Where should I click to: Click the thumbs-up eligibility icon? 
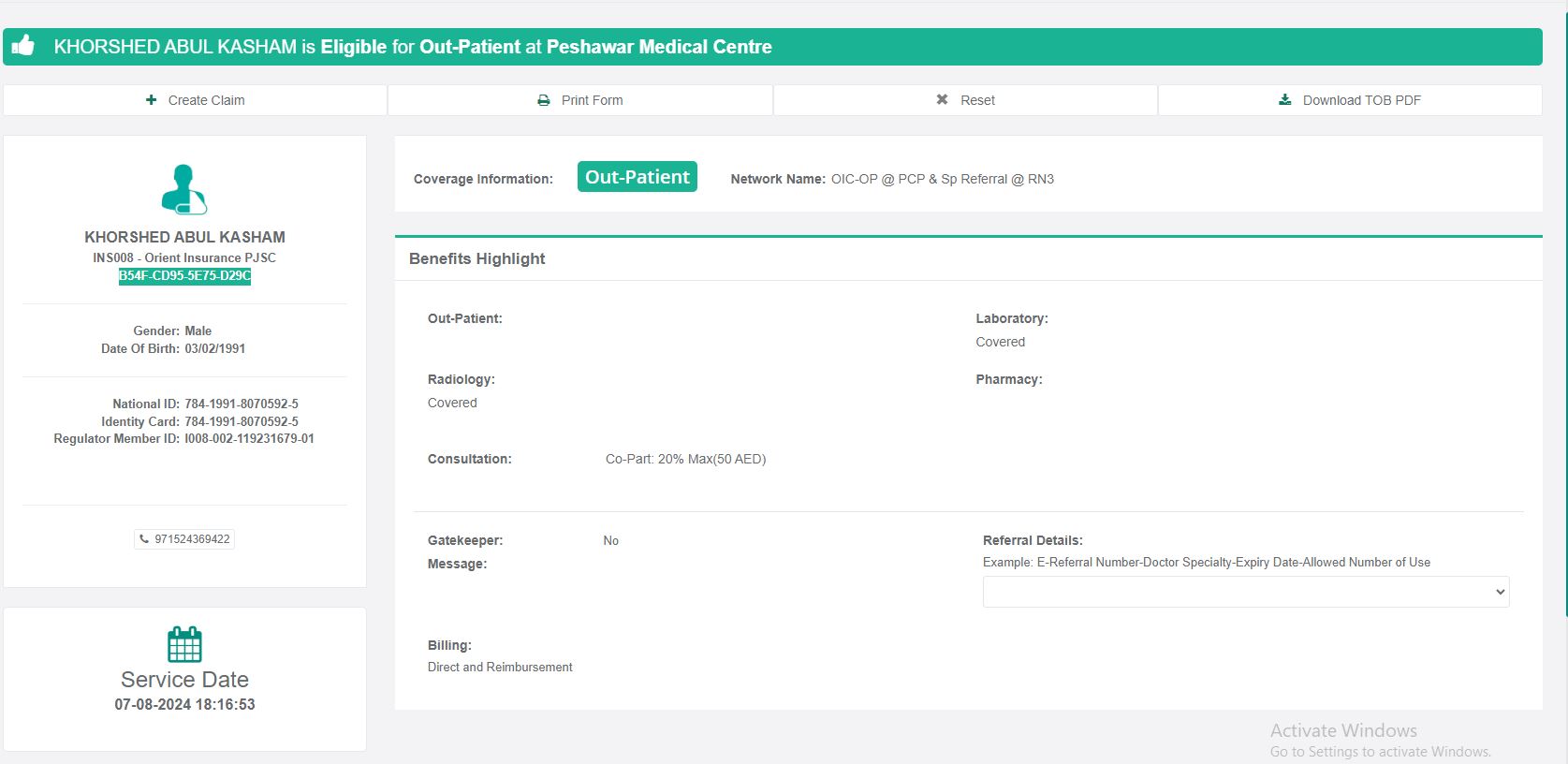(23, 46)
